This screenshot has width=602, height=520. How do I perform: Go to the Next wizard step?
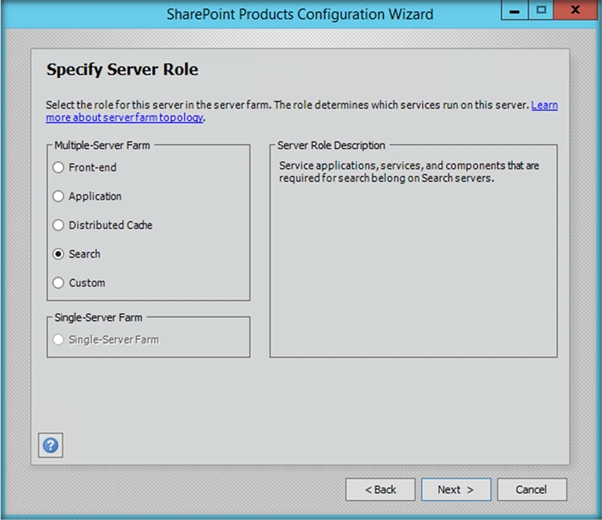[456, 489]
